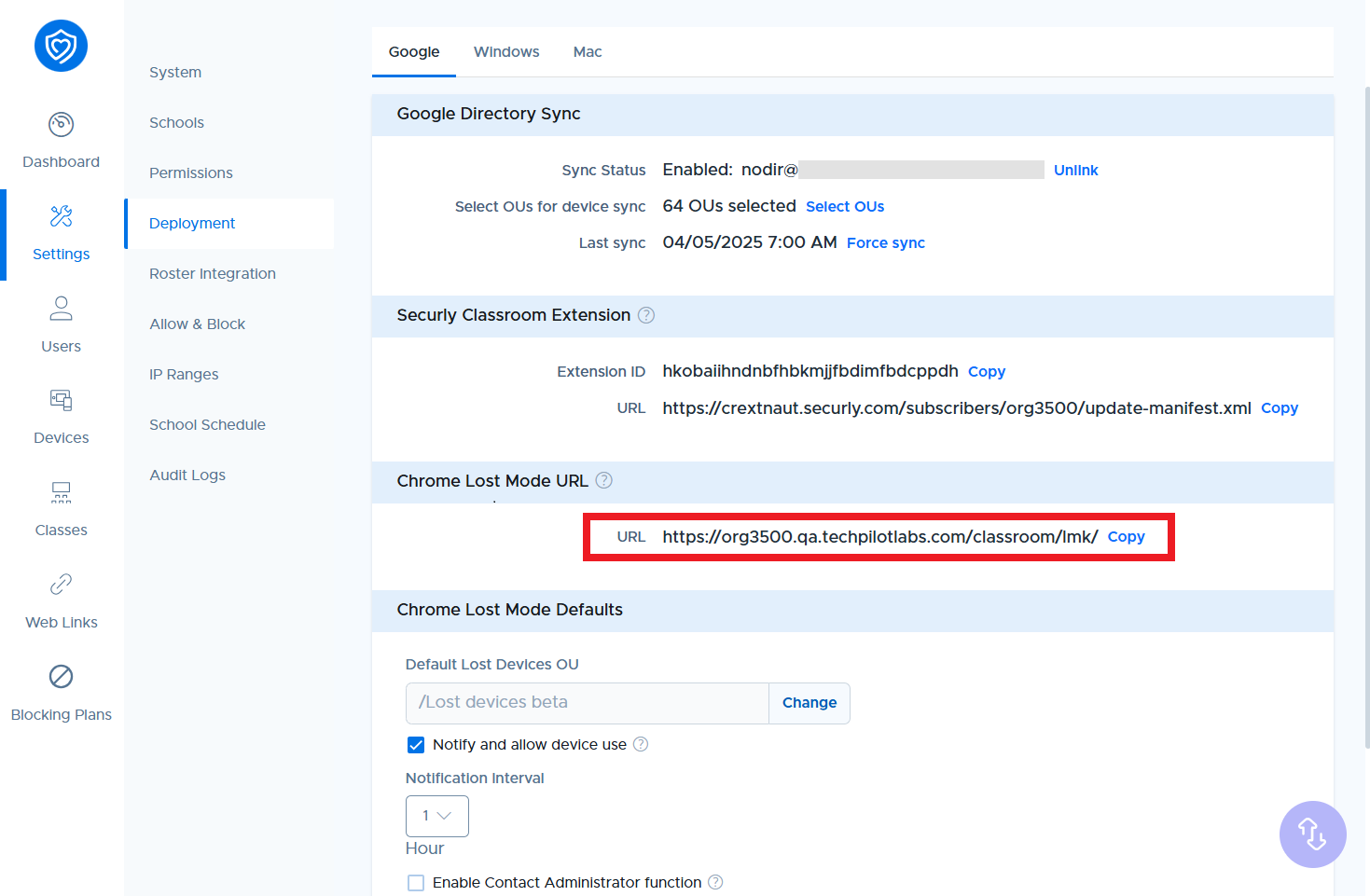Viewport: 1370px width, 896px height.
Task: Click help icon next to Notify and allow device use
Action: pyautogui.click(x=641, y=744)
